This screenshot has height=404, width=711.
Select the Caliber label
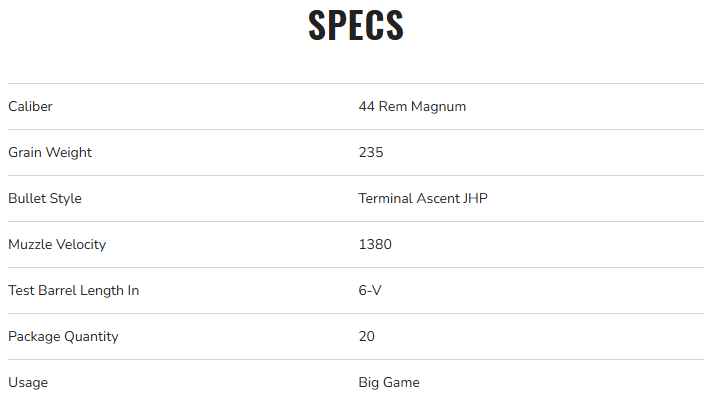[30, 107]
